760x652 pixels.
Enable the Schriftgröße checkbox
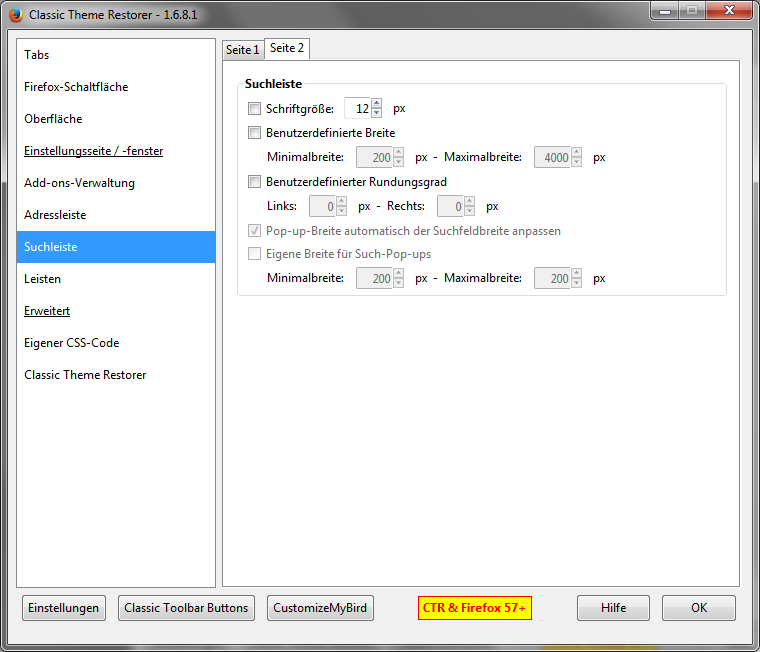click(x=254, y=109)
